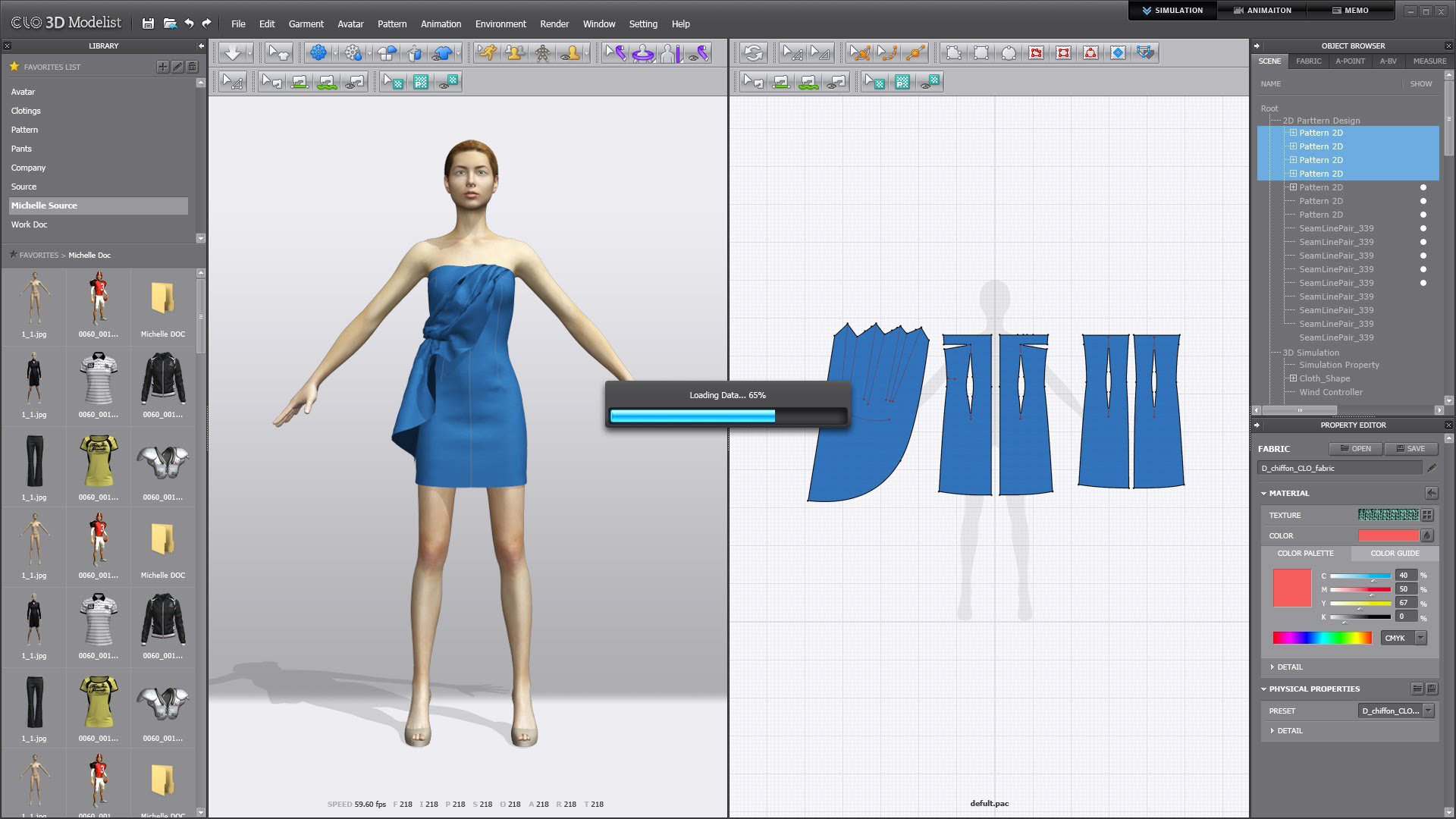Click the Open button in Property Editor
This screenshot has height=819, width=1456.
click(1357, 447)
